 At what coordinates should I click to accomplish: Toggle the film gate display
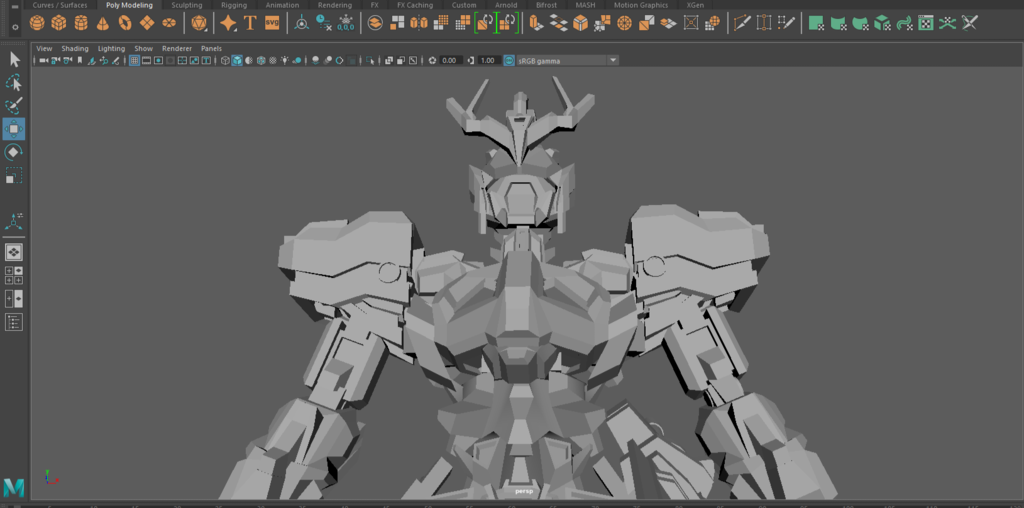pos(146,61)
